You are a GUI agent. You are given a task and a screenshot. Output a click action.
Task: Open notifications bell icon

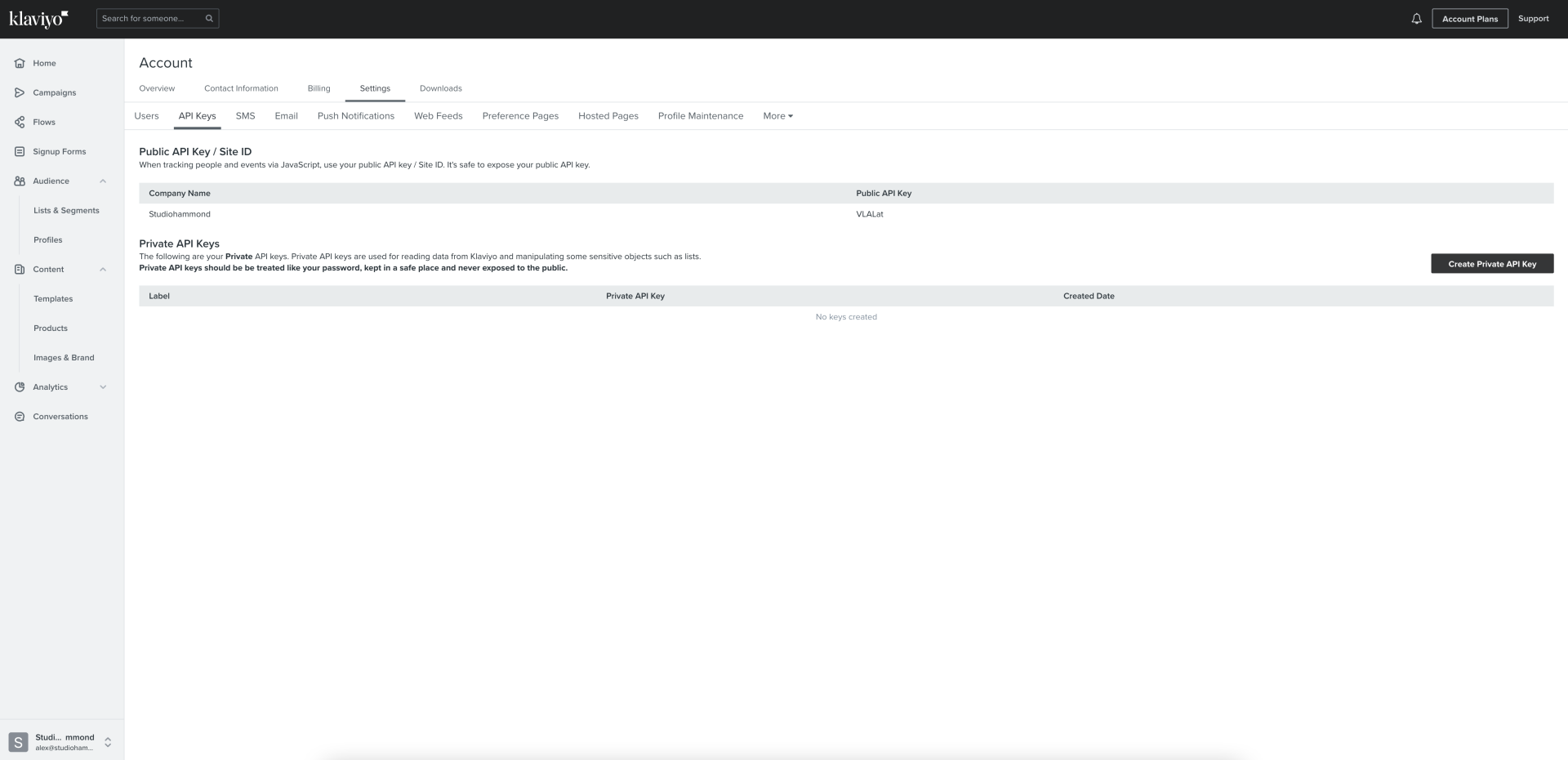pos(1416,19)
